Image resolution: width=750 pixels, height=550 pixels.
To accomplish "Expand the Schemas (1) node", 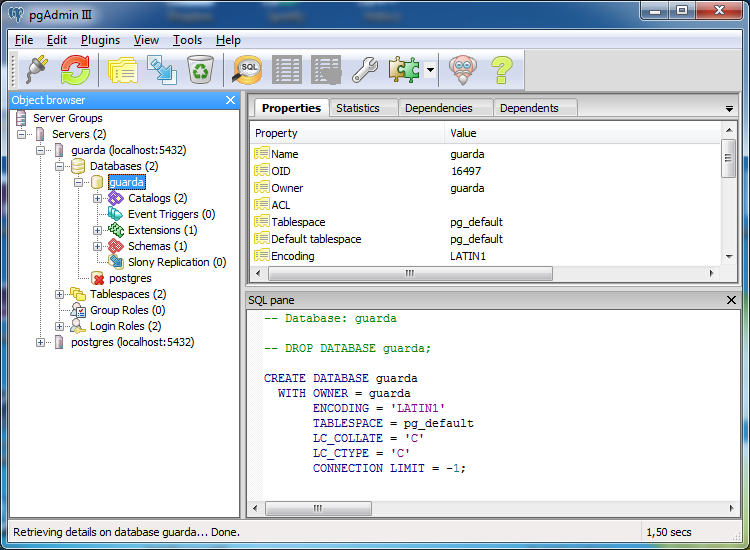I will coord(97,246).
